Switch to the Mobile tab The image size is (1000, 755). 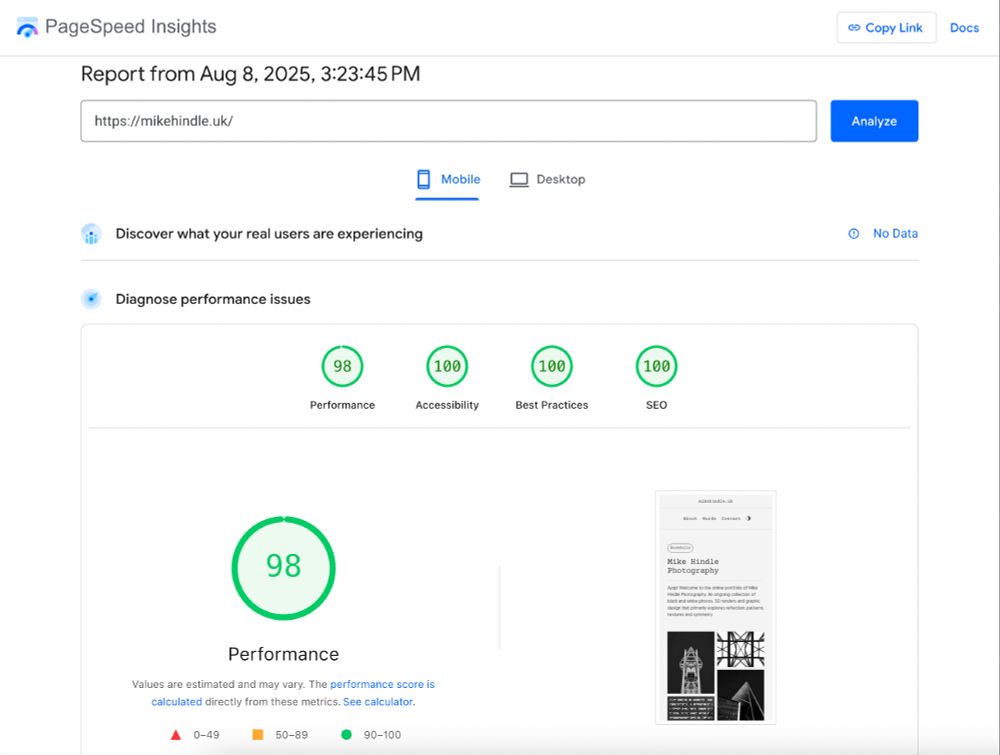click(x=447, y=180)
